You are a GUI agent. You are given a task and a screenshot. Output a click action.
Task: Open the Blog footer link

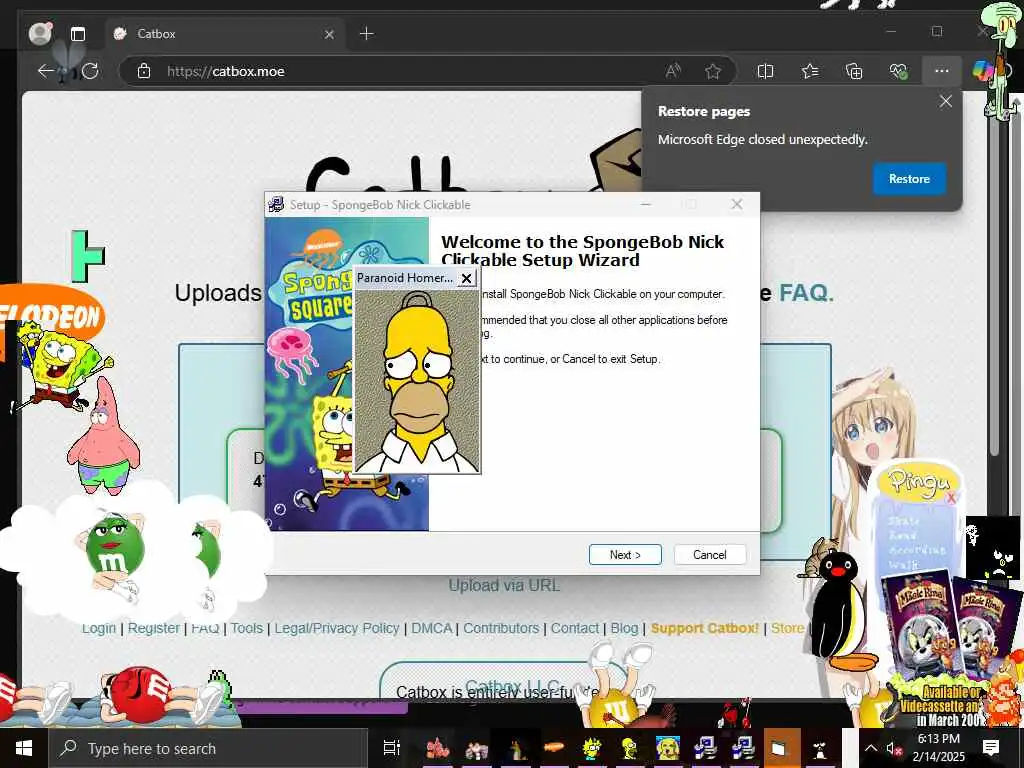point(624,628)
